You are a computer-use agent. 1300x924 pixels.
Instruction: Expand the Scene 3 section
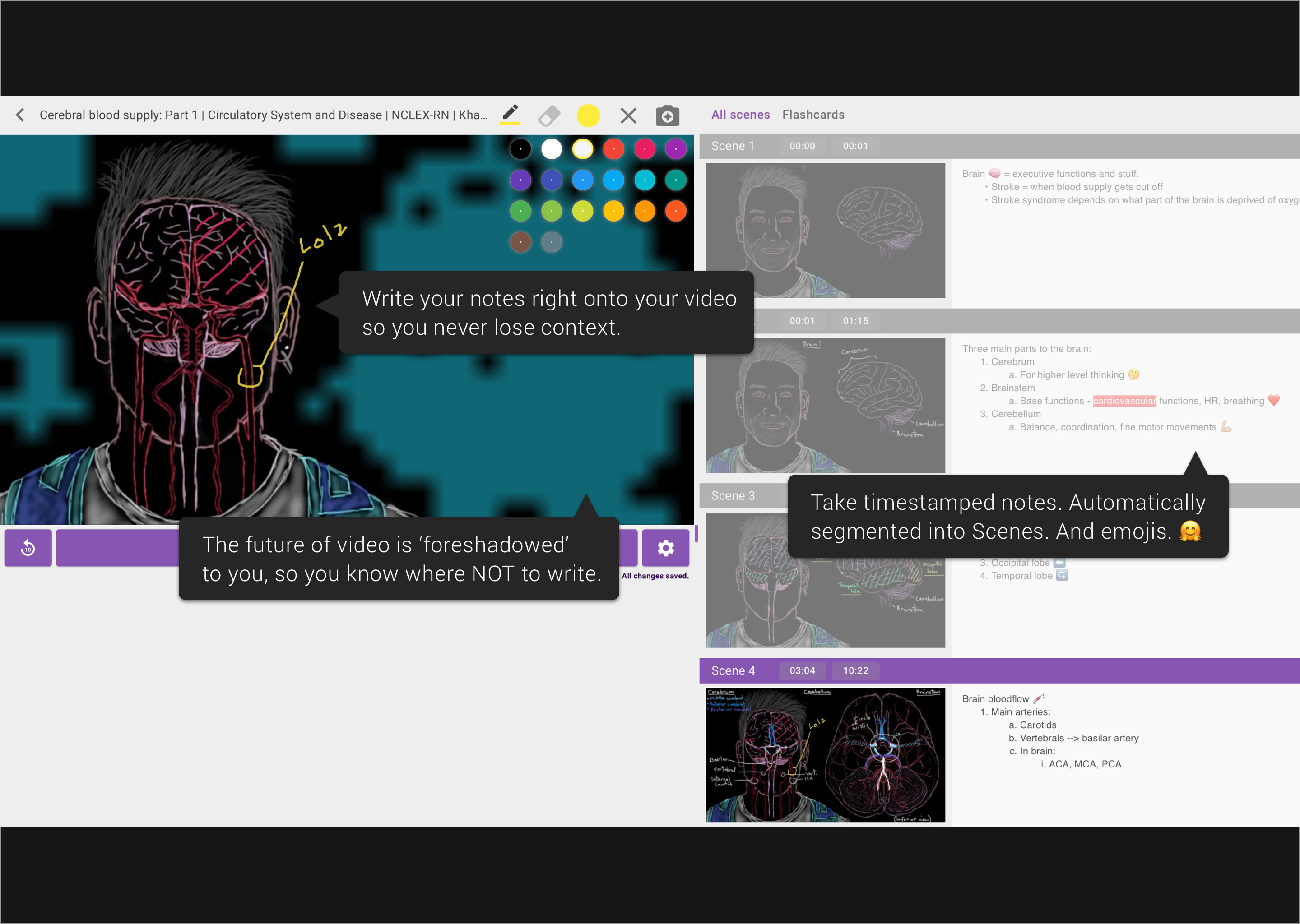click(x=733, y=495)
